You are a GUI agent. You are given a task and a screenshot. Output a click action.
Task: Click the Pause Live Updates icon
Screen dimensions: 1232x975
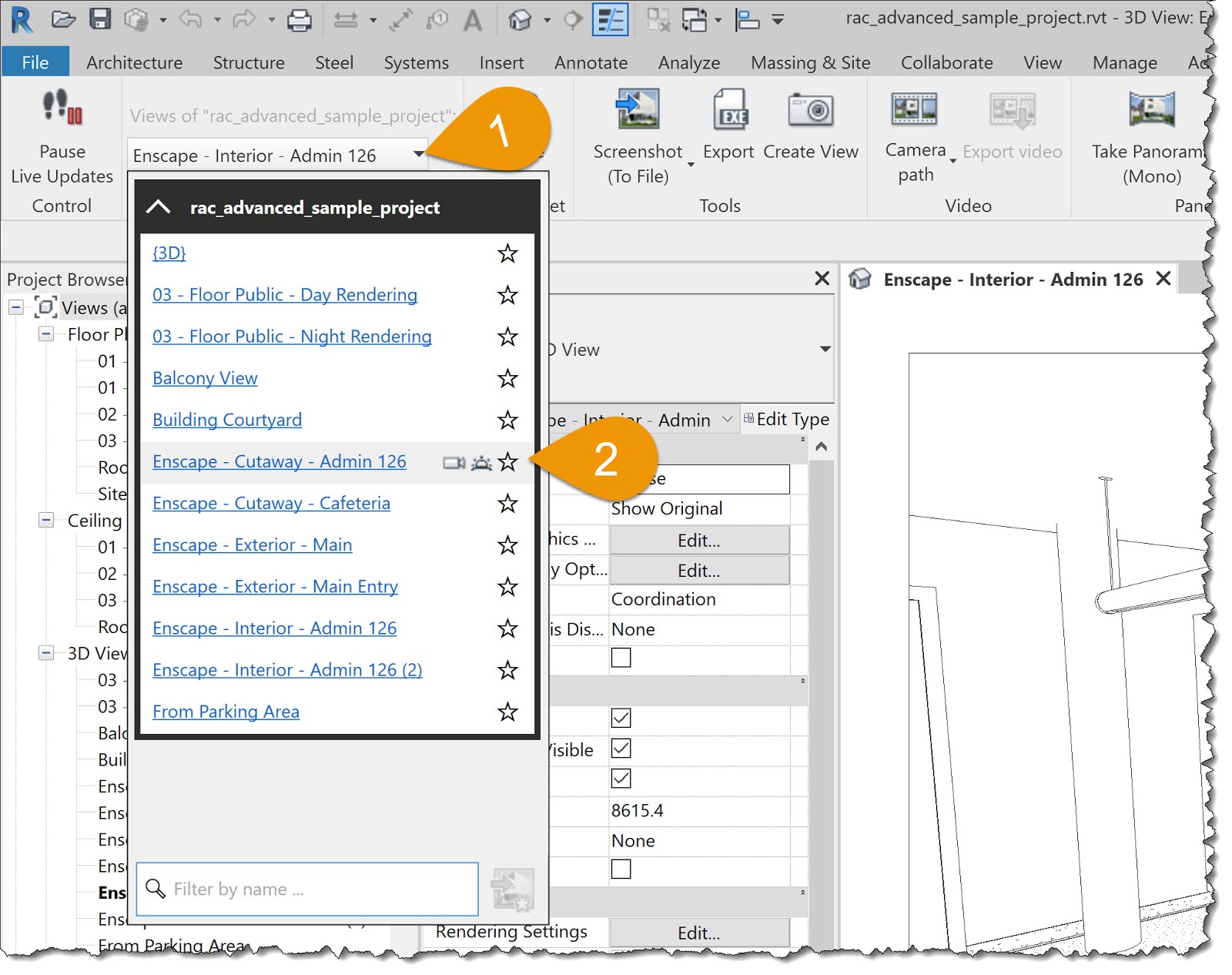click(x=62, y=107)
